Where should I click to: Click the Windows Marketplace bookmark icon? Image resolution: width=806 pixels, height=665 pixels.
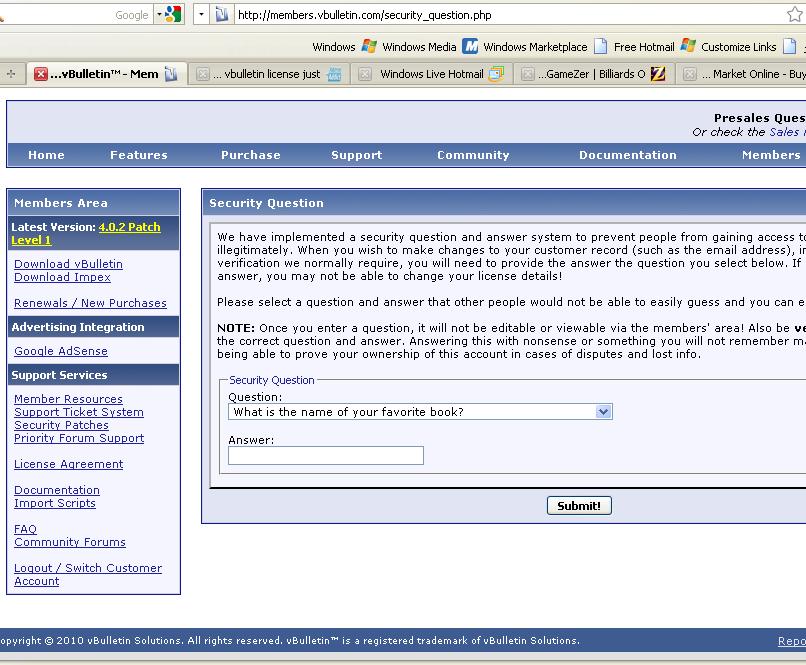click(x=469, y=46)
